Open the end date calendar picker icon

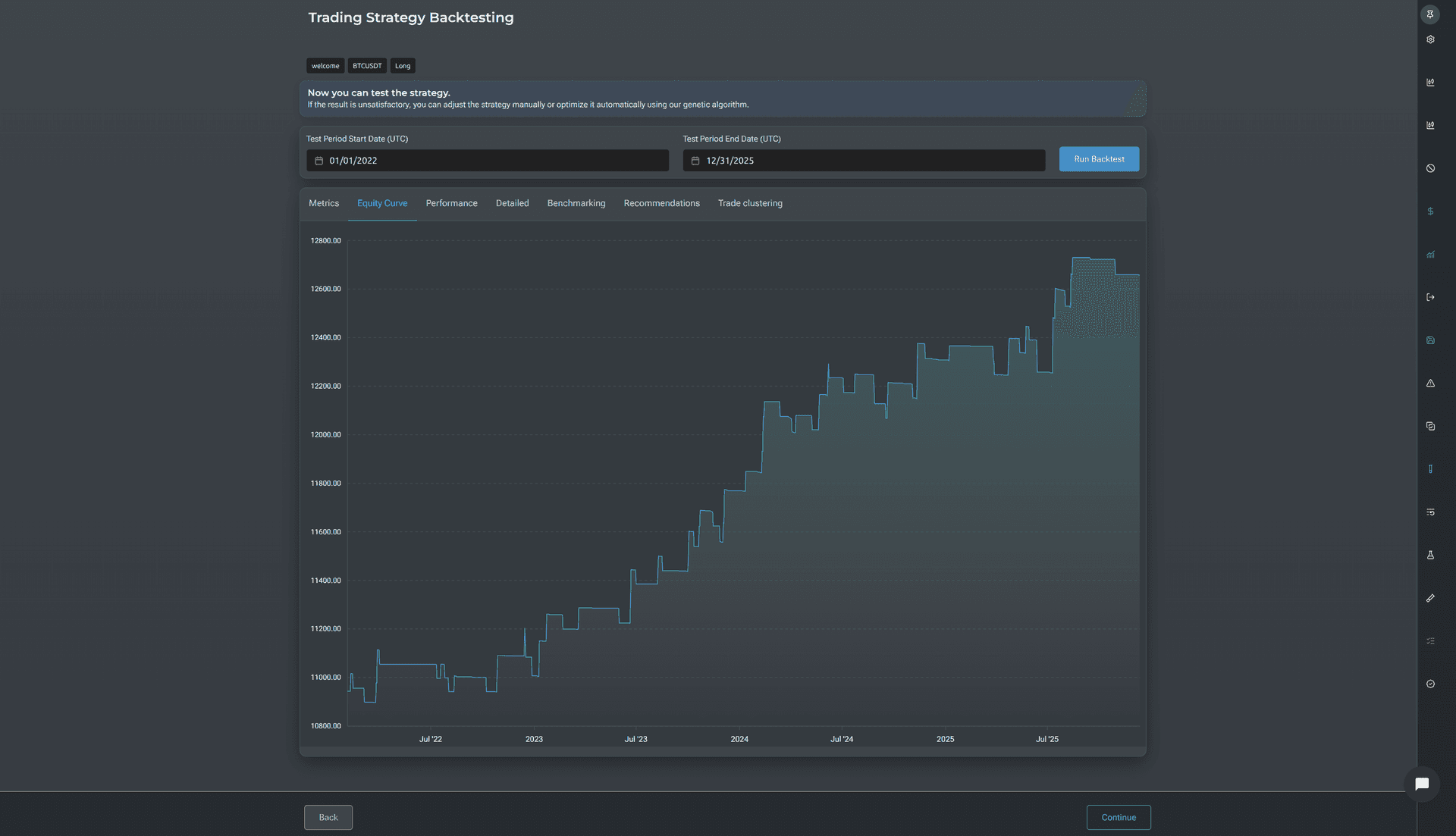pyautogui.click(x=695, y=161)
